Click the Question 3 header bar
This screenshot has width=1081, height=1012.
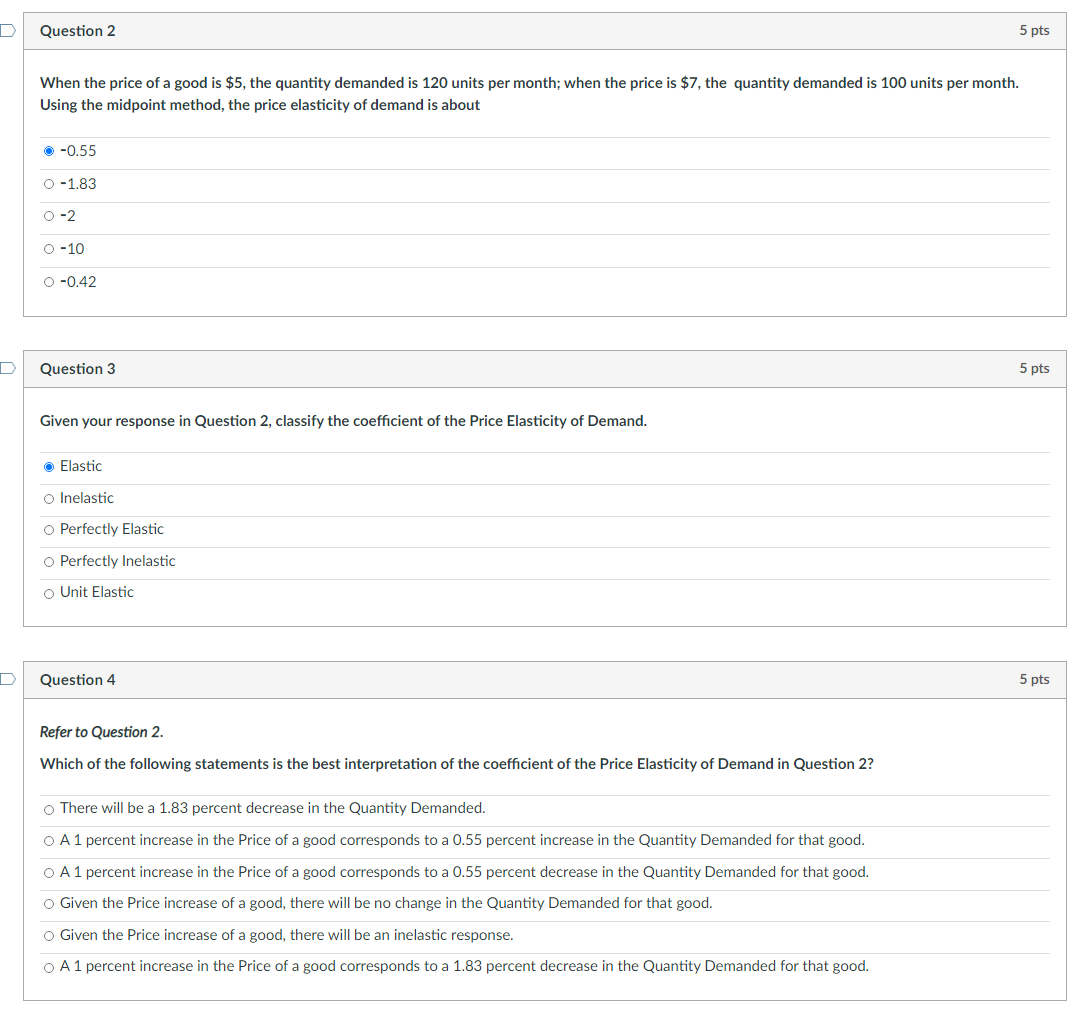coord(545,369)
